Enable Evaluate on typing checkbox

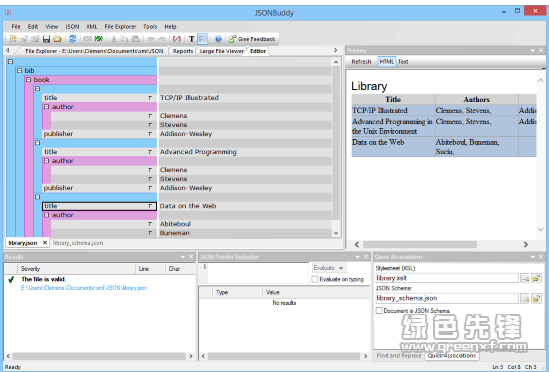tap(315, 279)
